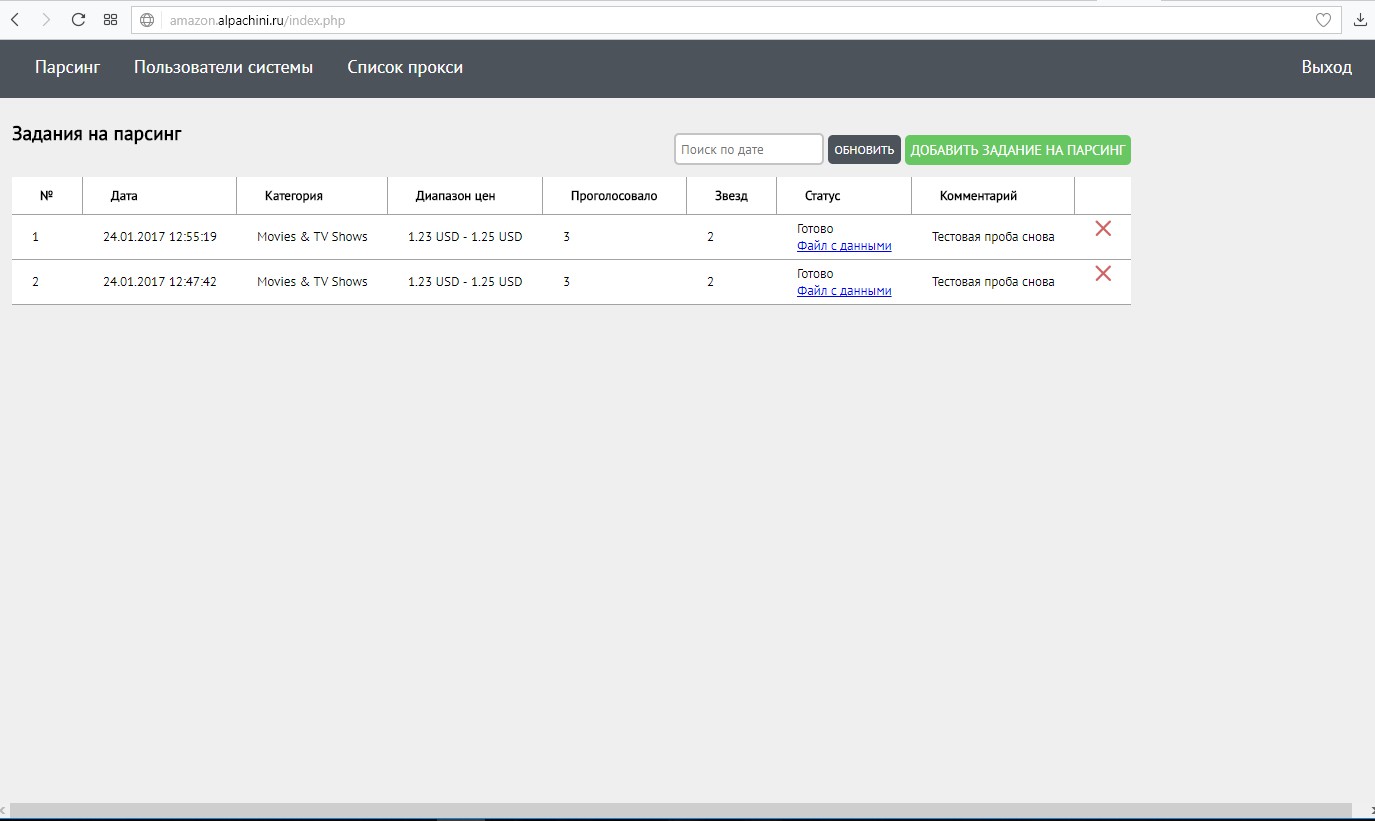Click Готово status text in row 2
Image resolution: width=1375 pixels, height=821 pixels.
click(x=815, y=274)
